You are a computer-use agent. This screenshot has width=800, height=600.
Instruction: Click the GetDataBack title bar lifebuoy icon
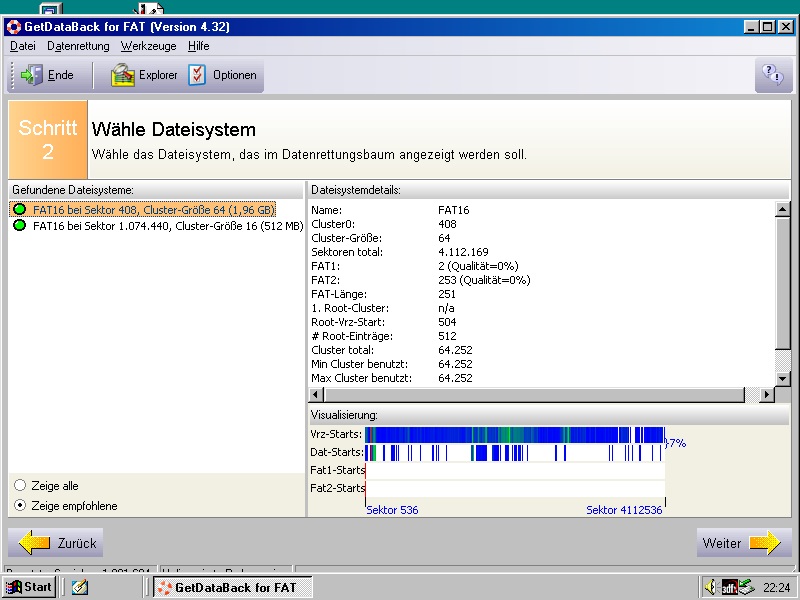tap(14, 27)
